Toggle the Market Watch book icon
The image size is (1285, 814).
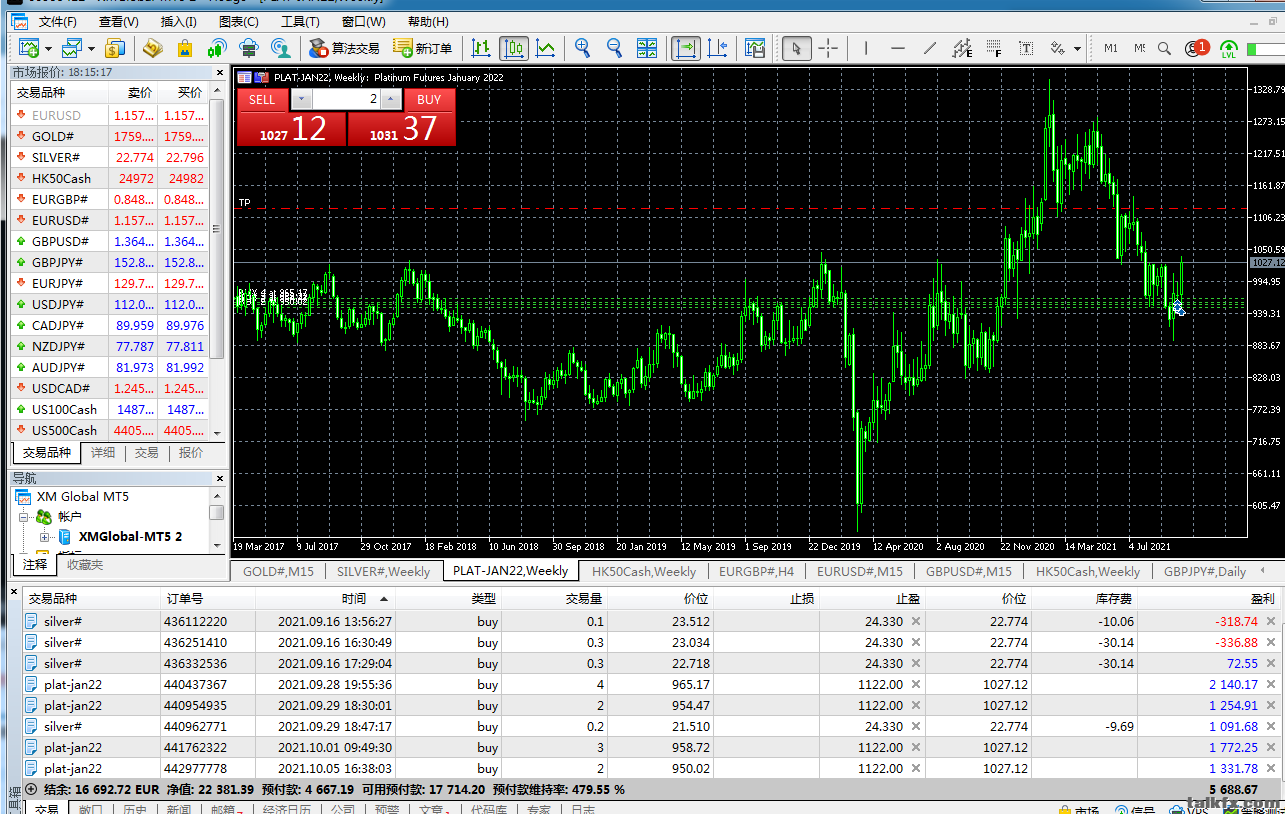coord(152,48)
